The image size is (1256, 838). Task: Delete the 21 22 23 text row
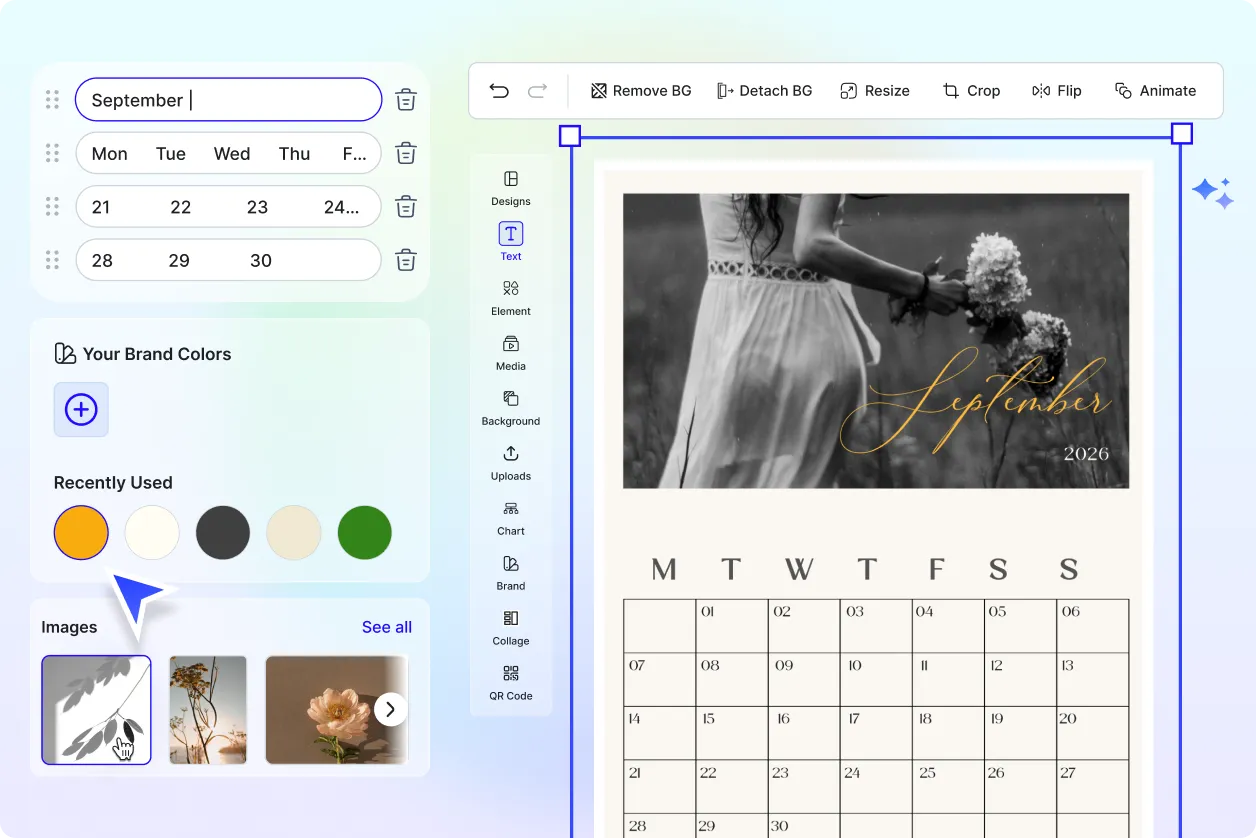click(406, 207)
